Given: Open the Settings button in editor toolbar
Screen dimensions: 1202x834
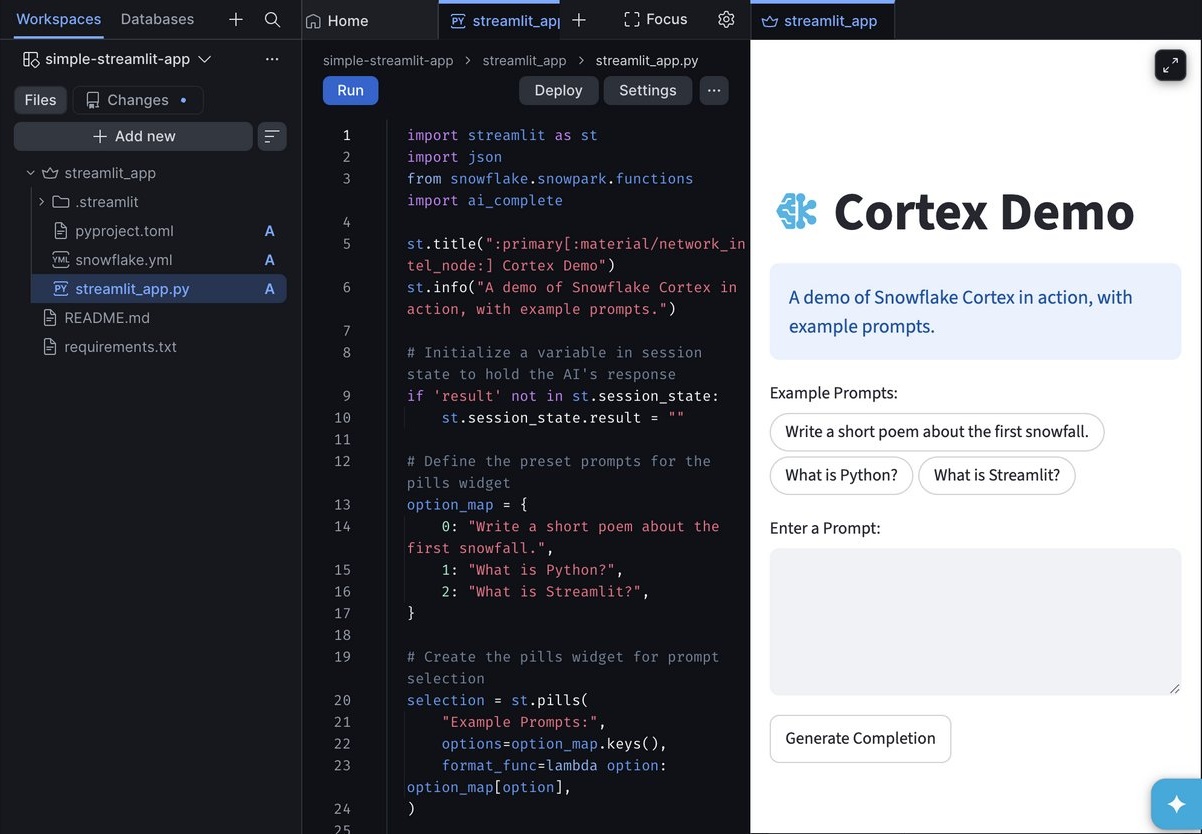Looking at the screenshot, I should 648,90.
